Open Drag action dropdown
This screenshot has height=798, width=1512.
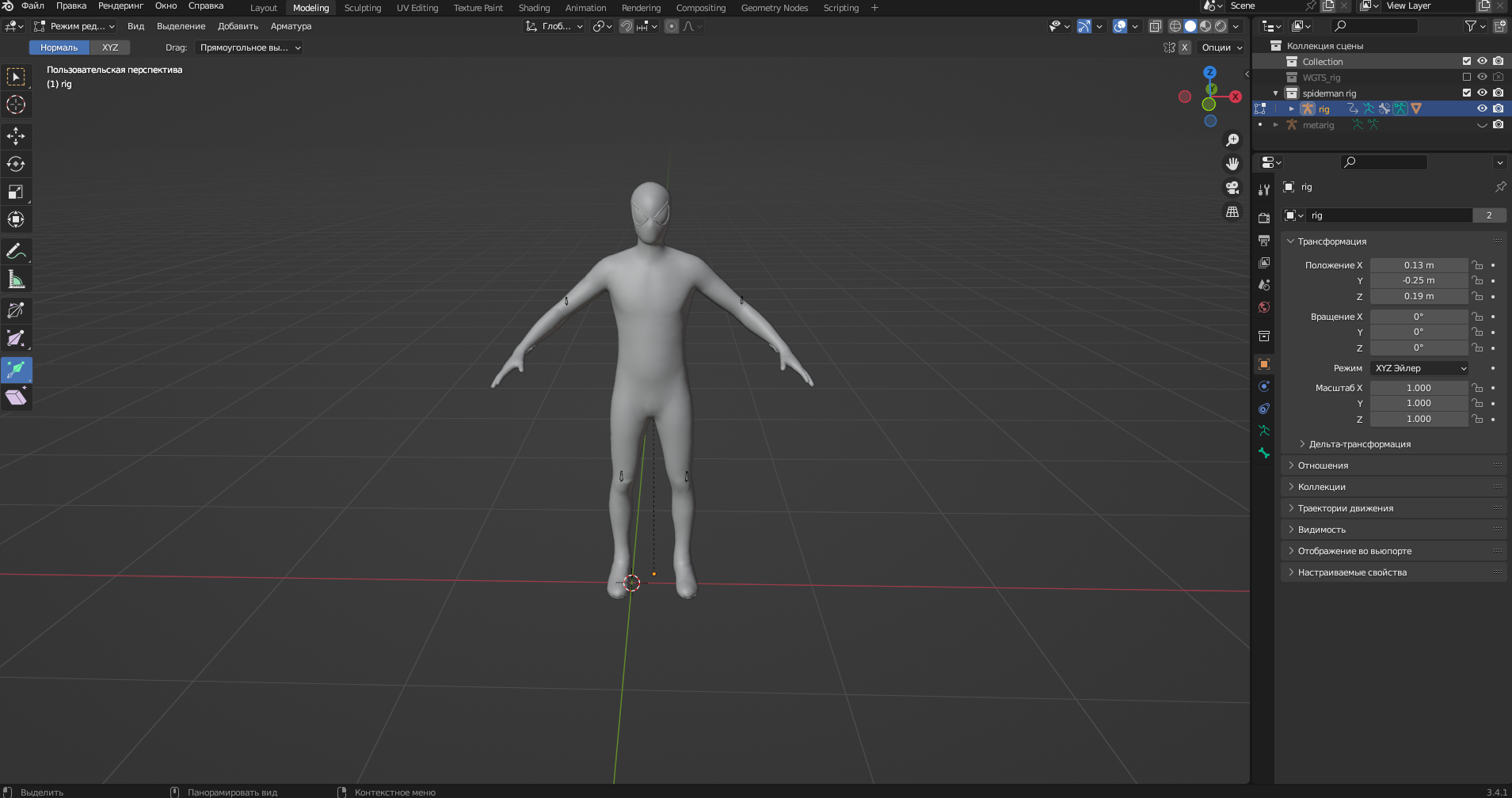(248, 47)
